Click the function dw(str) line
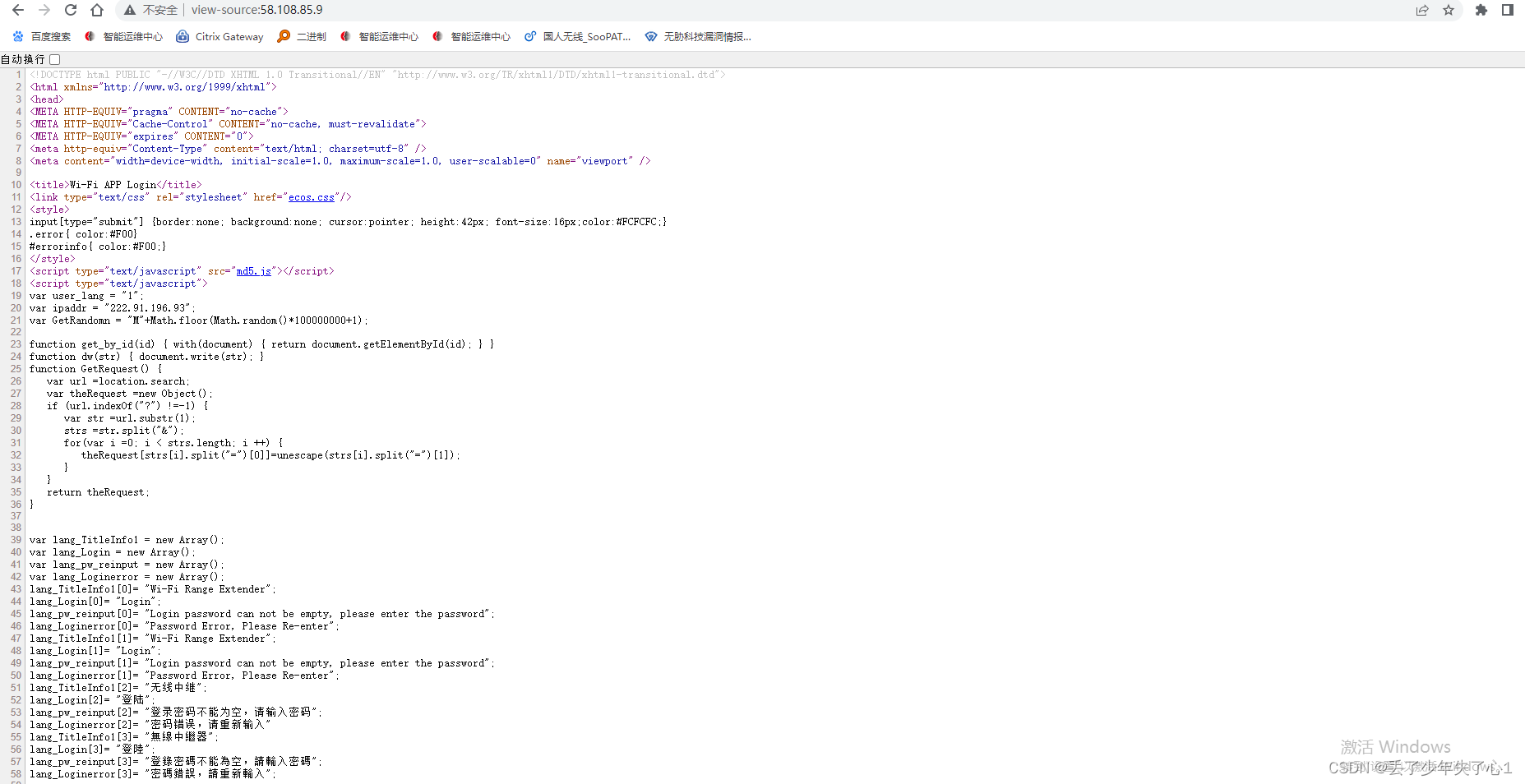Screen dimensions: 1525x784 pyautogui.click(x=147, y=357)
